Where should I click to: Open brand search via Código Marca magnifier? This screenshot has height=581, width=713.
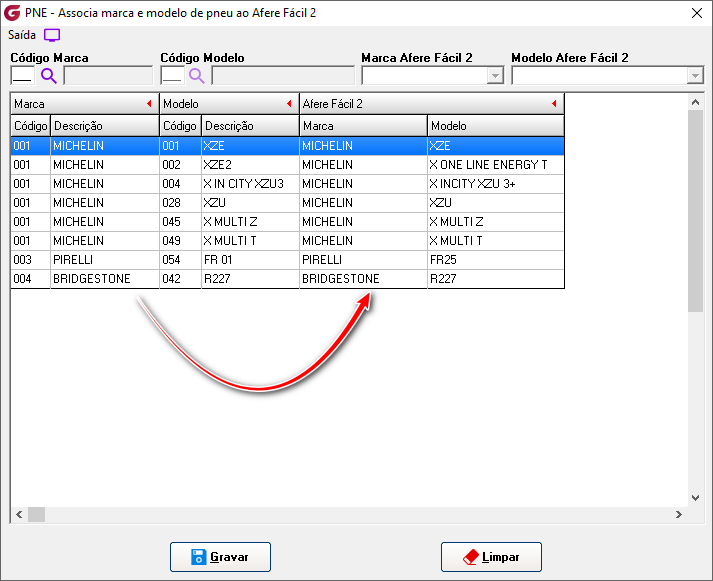point(49,75)
